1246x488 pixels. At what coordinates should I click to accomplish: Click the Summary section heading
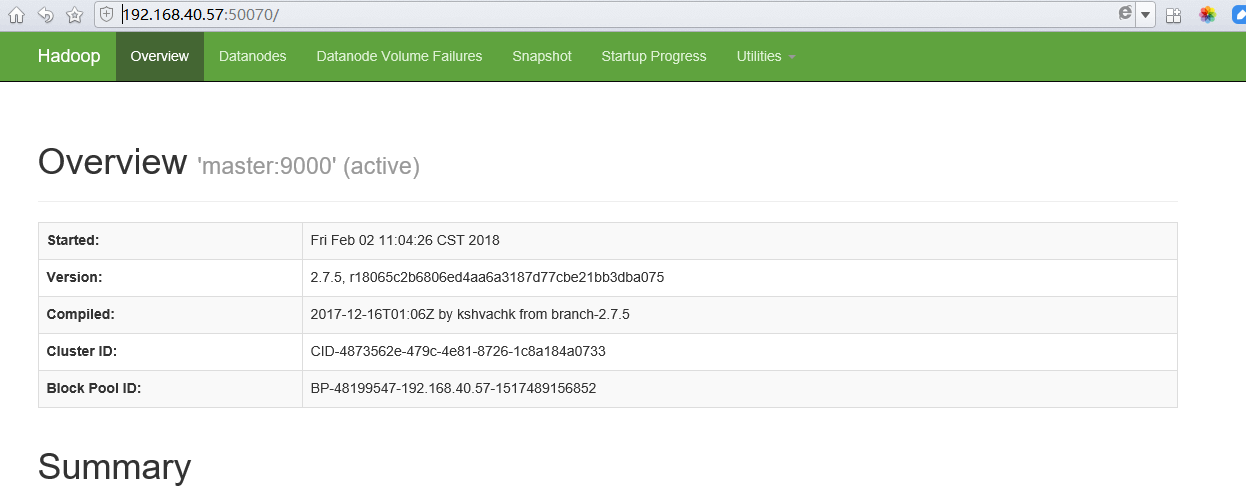pos(114,467)
